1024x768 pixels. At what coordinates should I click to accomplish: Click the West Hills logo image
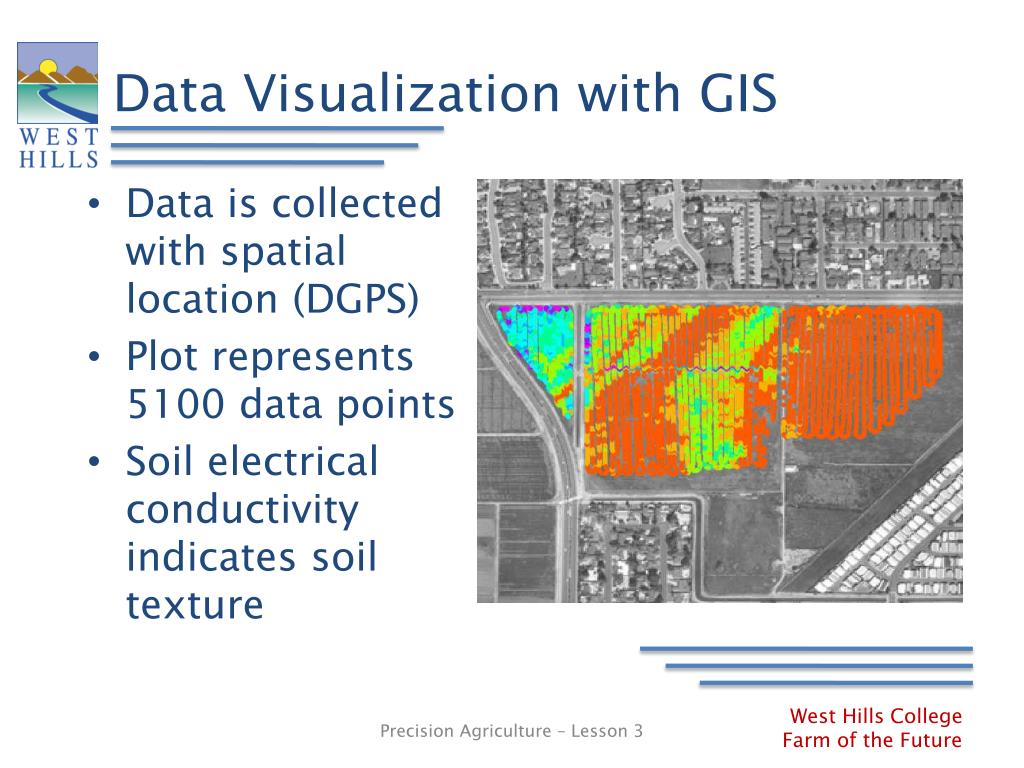(57, 83)
